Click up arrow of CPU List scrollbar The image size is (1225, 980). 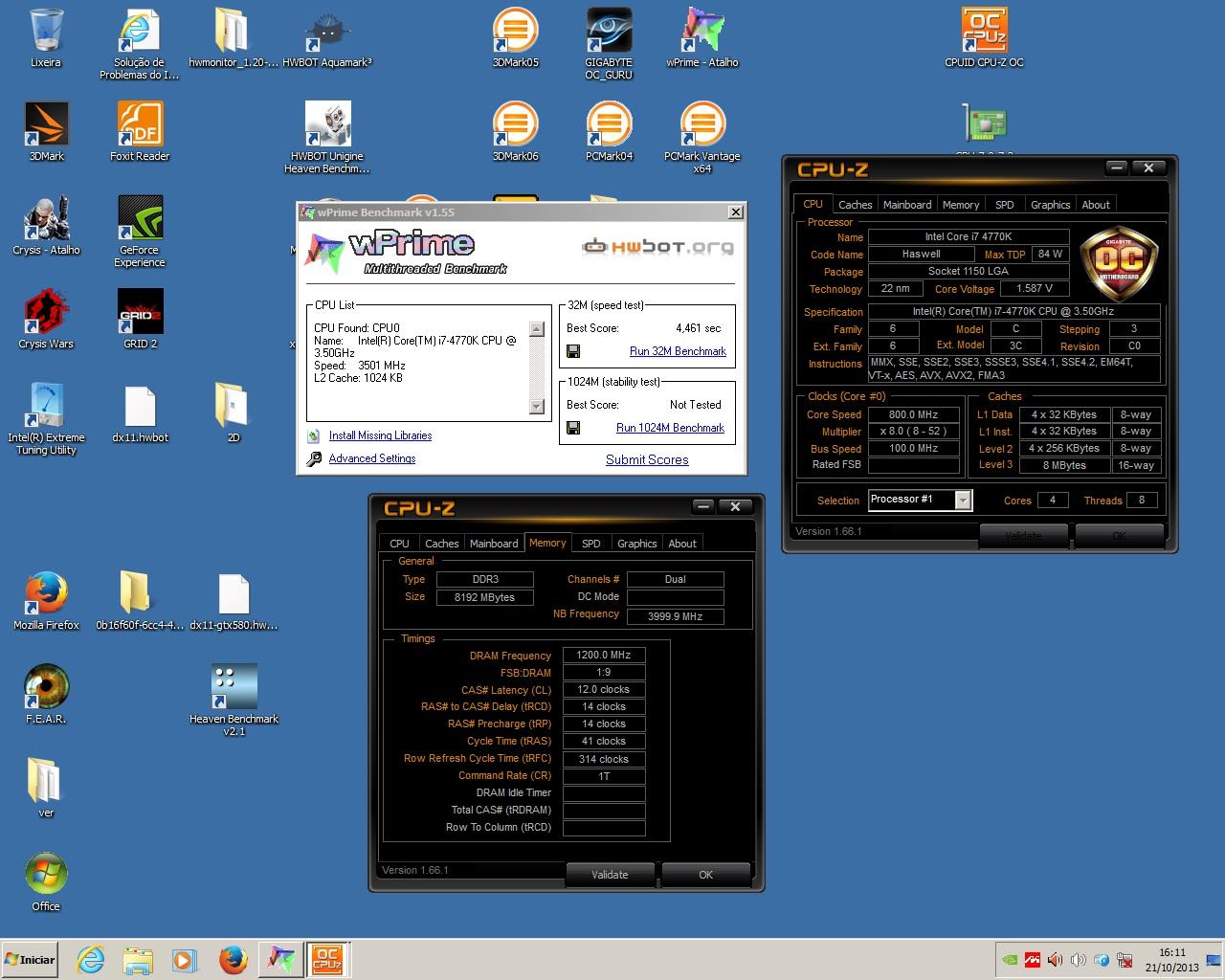[x=537, y=329]
